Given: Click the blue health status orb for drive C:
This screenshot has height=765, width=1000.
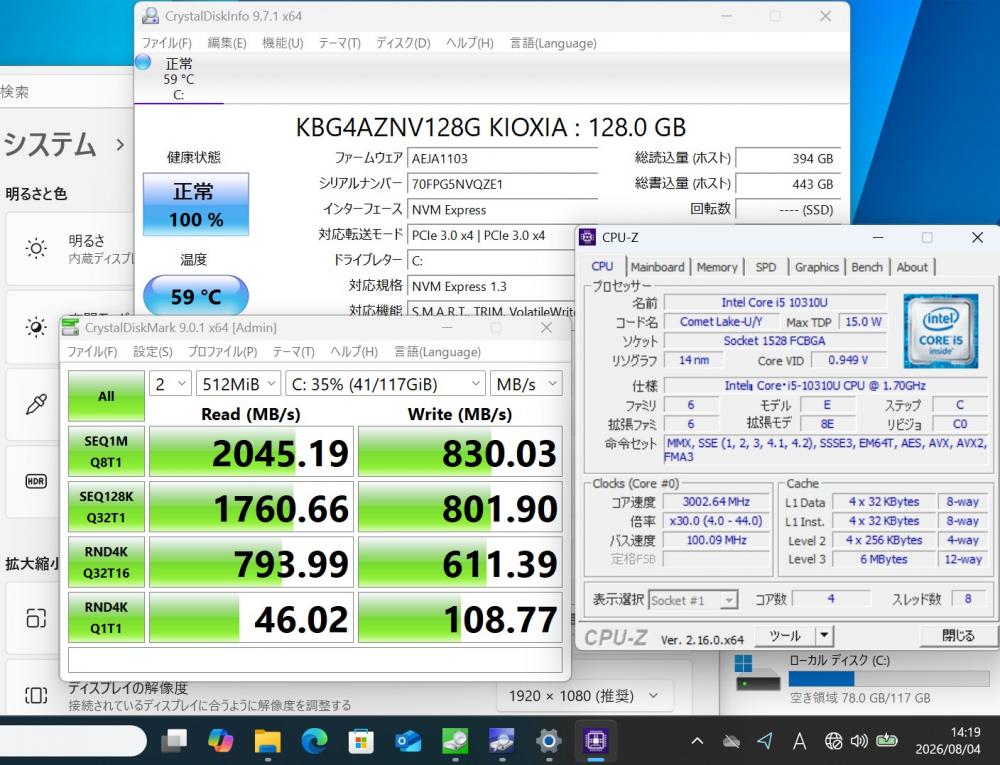Looking at the screenshot, I should [x=143, y=62].
